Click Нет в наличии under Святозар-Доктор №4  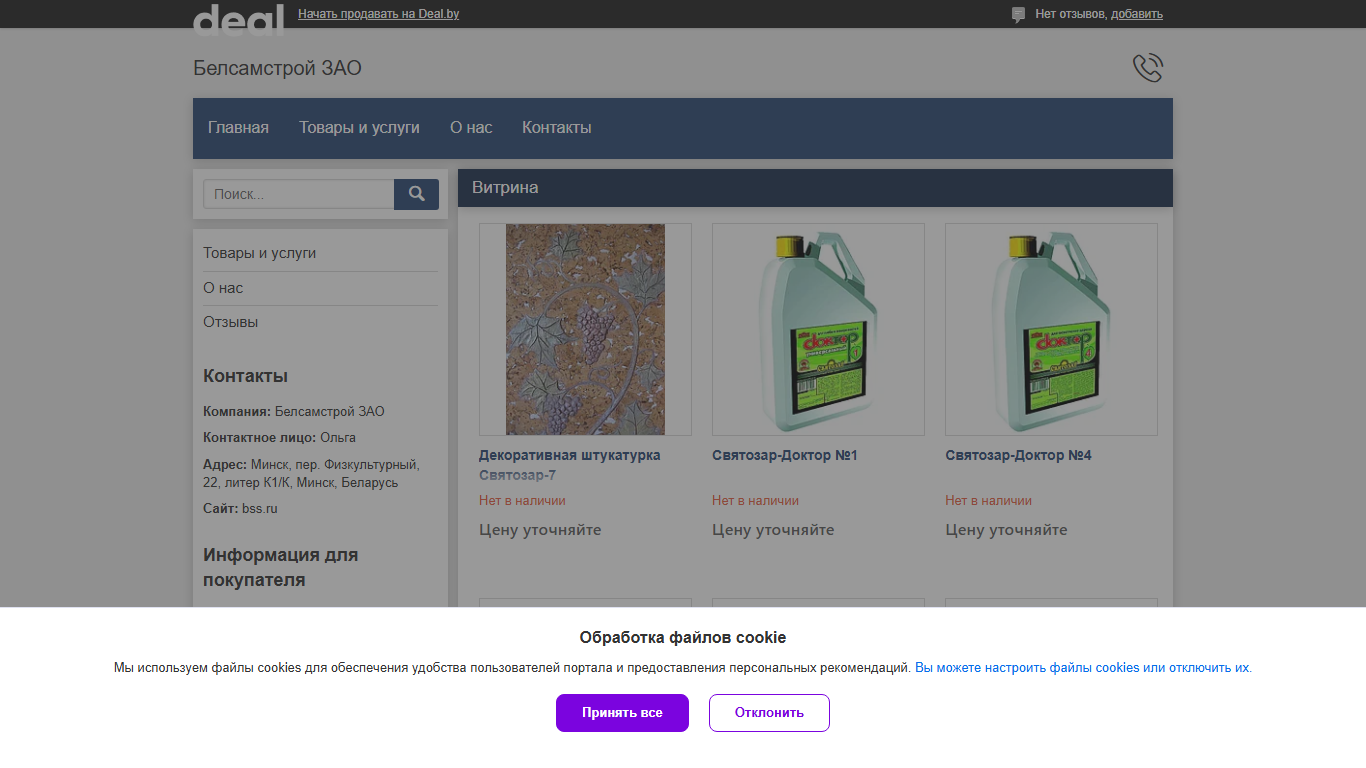tap(988, 501)
